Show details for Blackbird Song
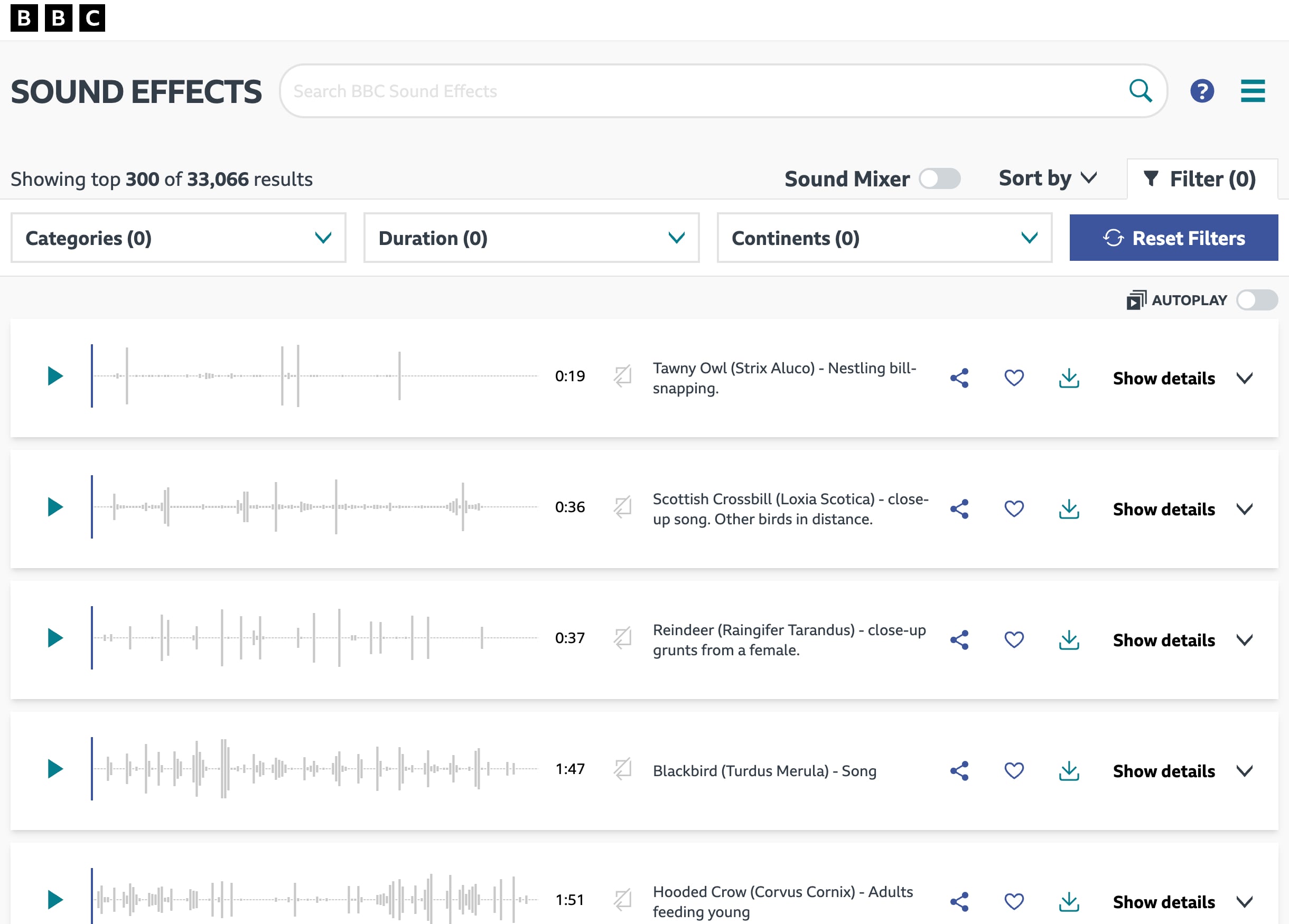Viewport: 1289px width, 924px height. (x=1183, y=771)
